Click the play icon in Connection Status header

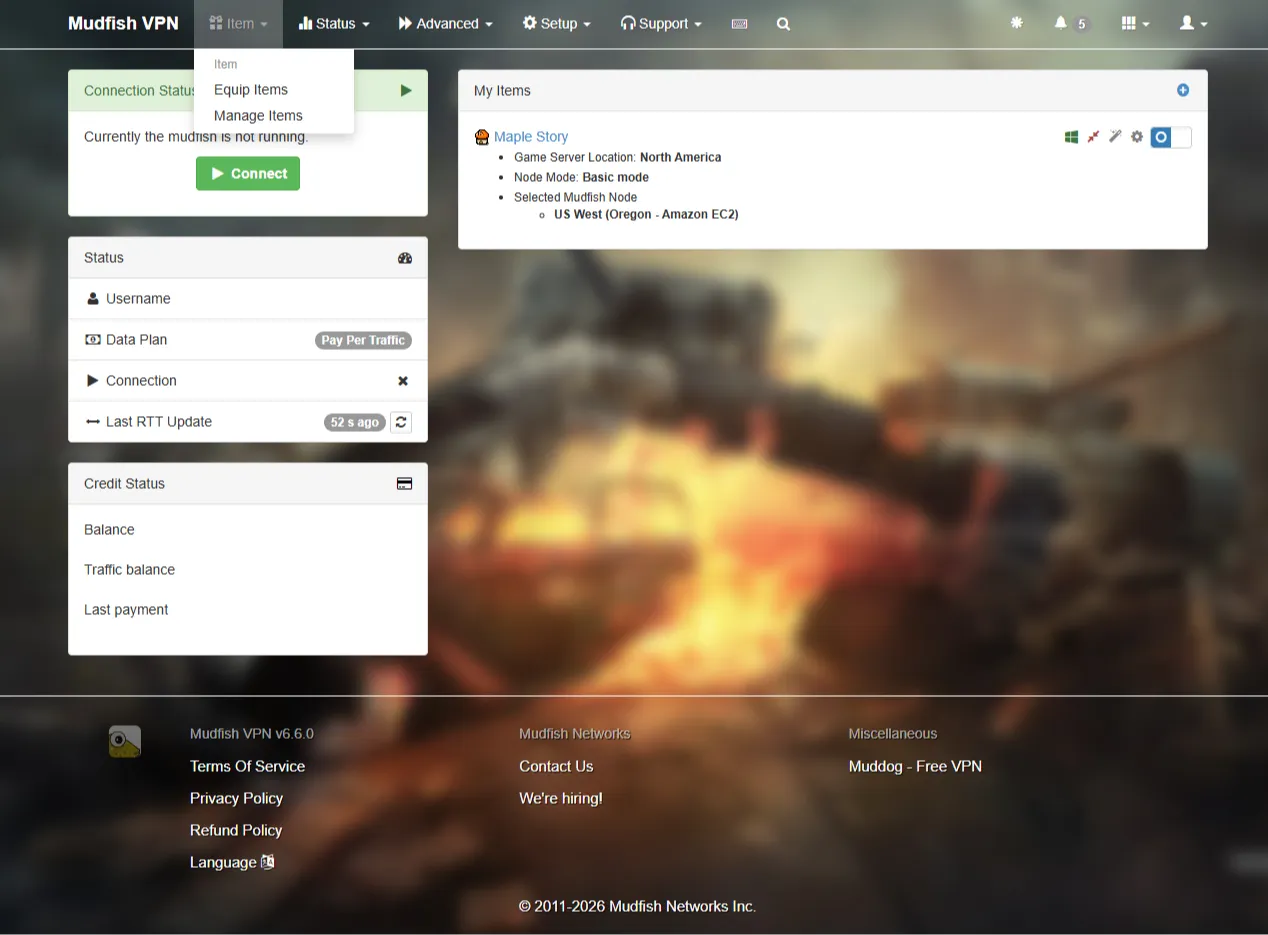(x=406, y=90)
